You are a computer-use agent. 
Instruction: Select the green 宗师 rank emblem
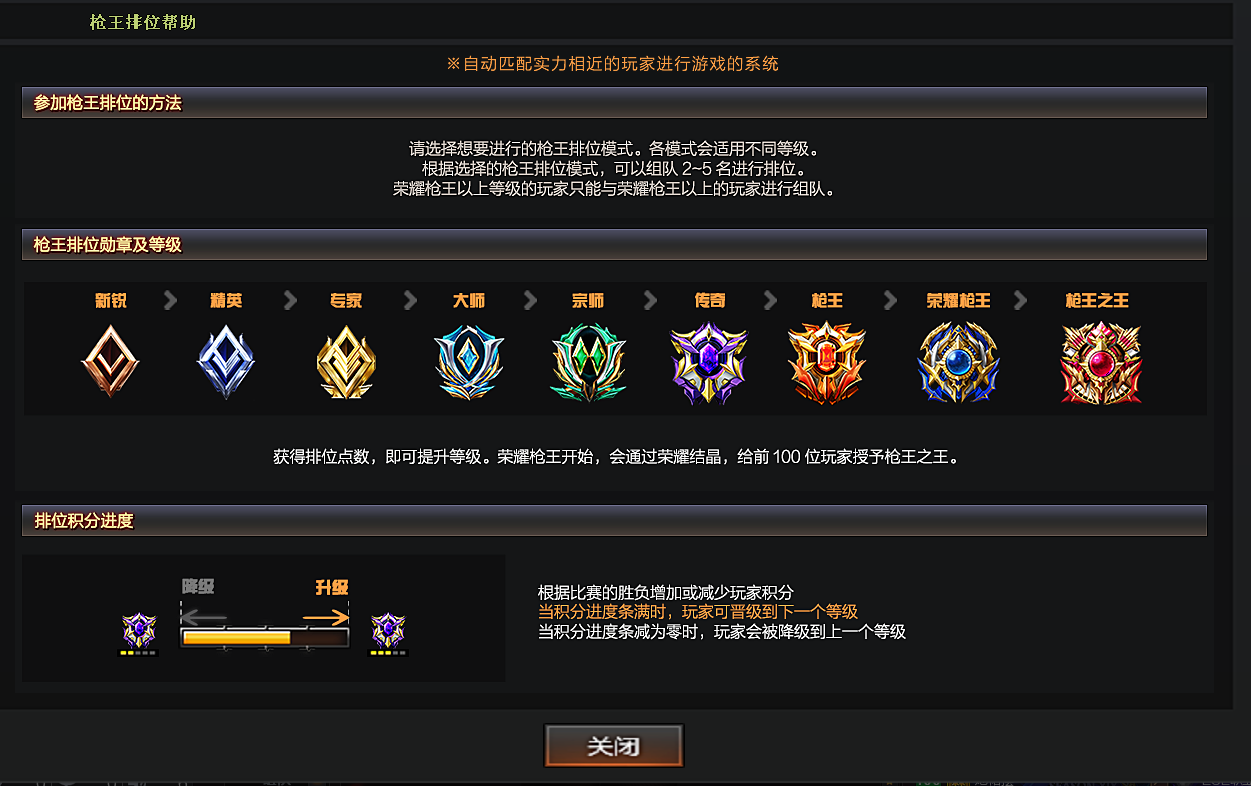(x=588, y=361)
